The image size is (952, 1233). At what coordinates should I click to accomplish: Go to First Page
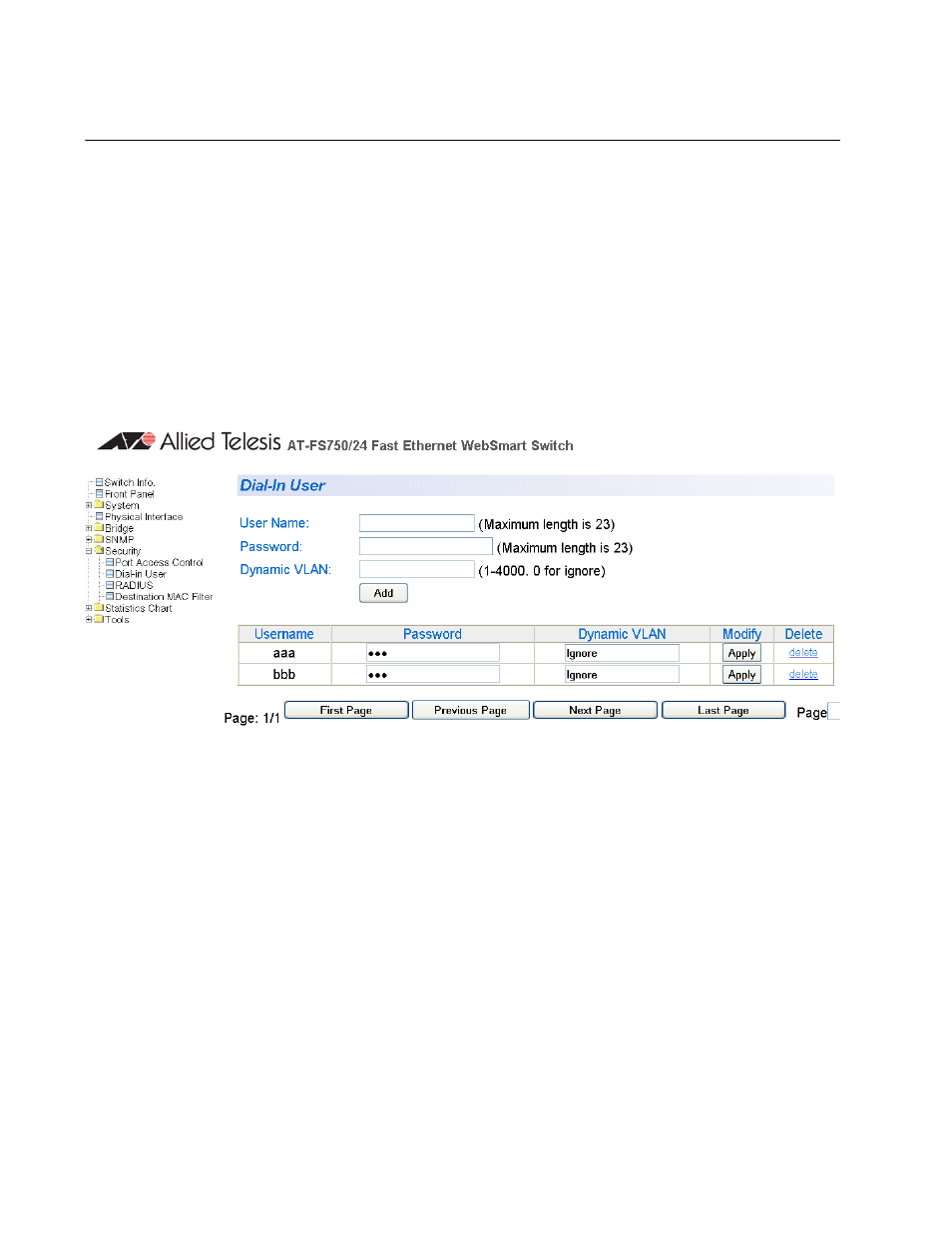click(346, 710)
